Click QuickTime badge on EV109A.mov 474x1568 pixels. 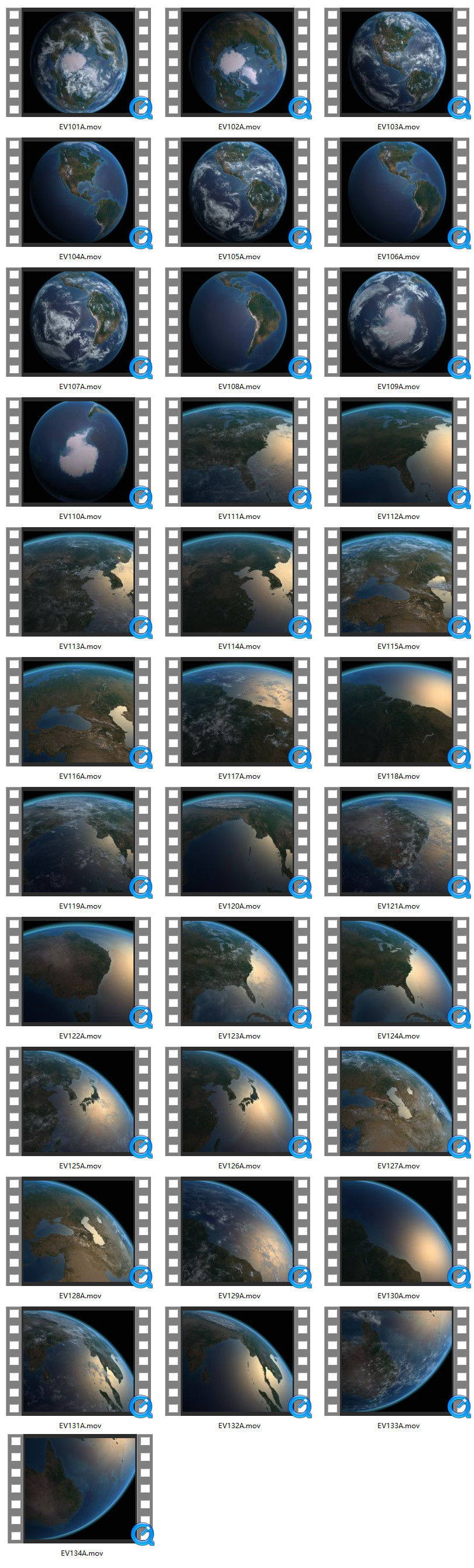(x=459, y=367)
